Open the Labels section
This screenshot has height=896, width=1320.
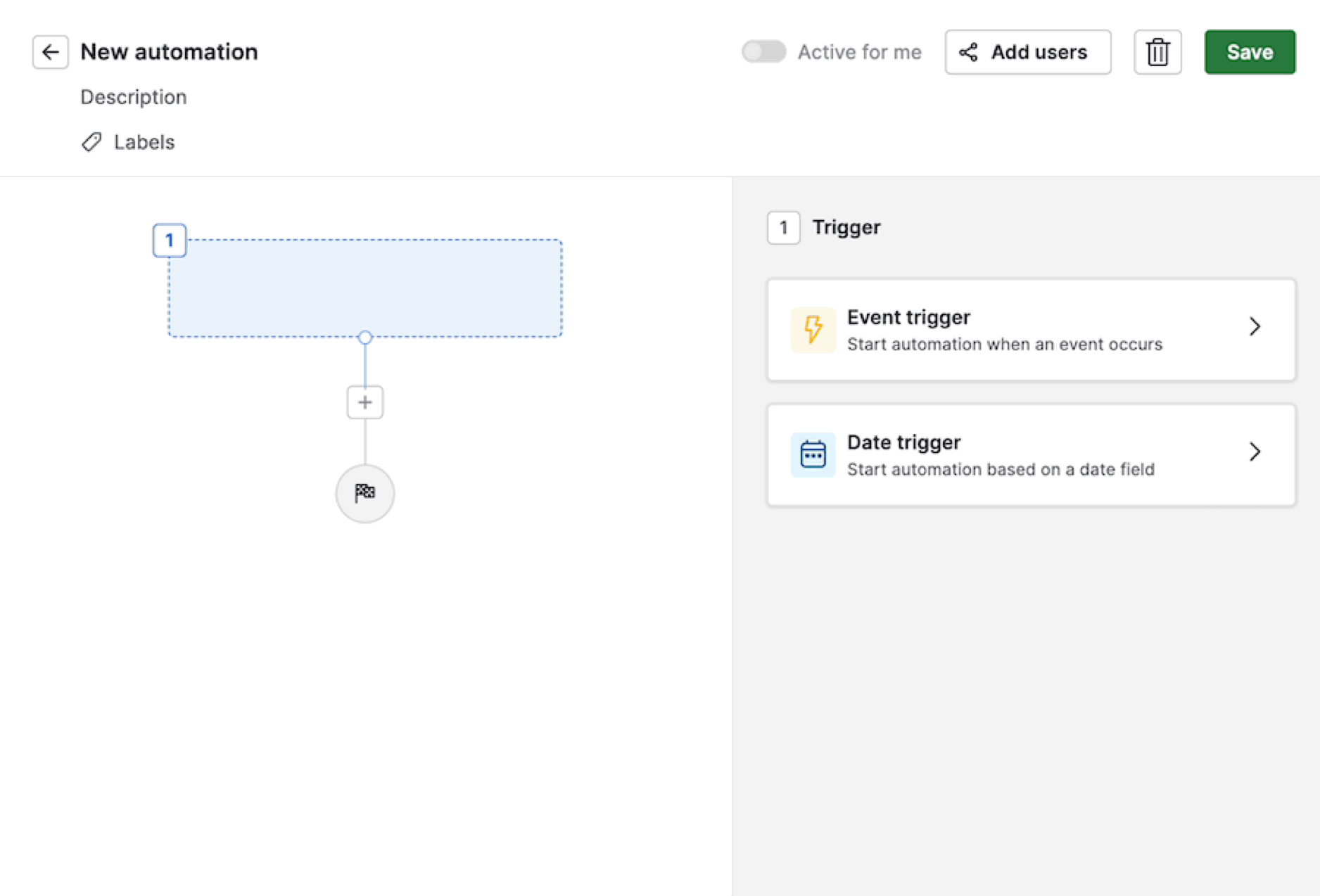144,141
